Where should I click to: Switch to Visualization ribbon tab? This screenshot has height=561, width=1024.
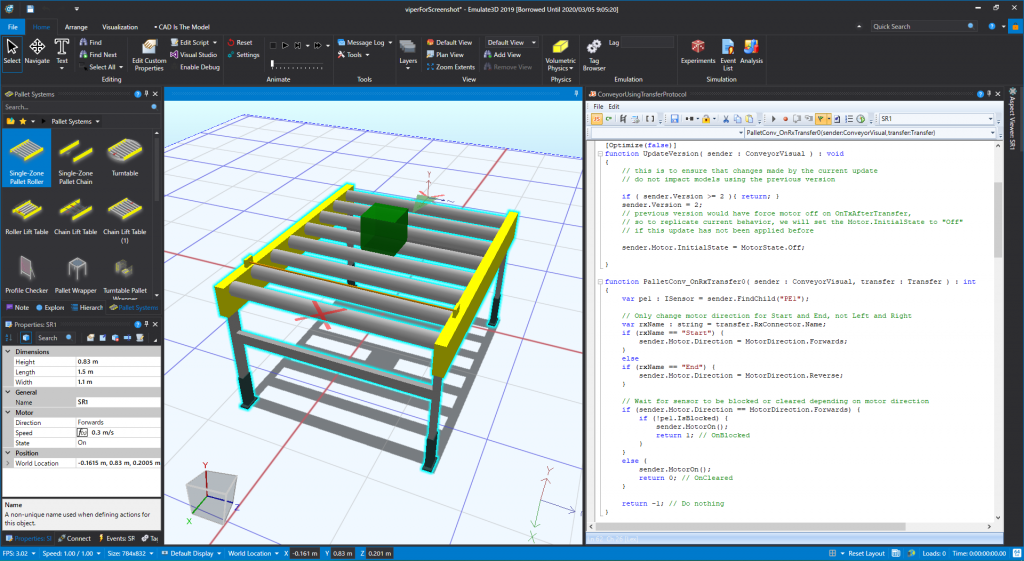120,27
